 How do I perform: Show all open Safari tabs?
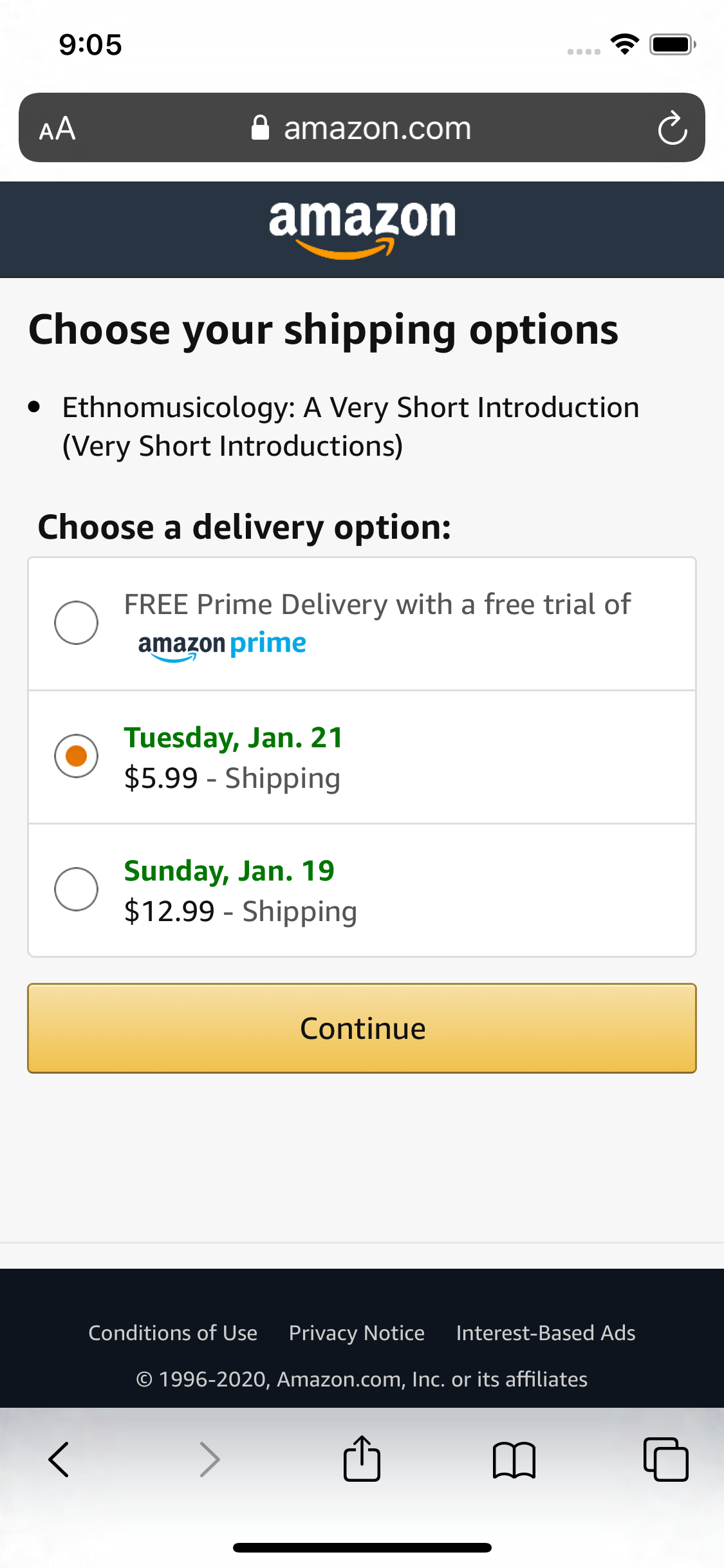667,1460
